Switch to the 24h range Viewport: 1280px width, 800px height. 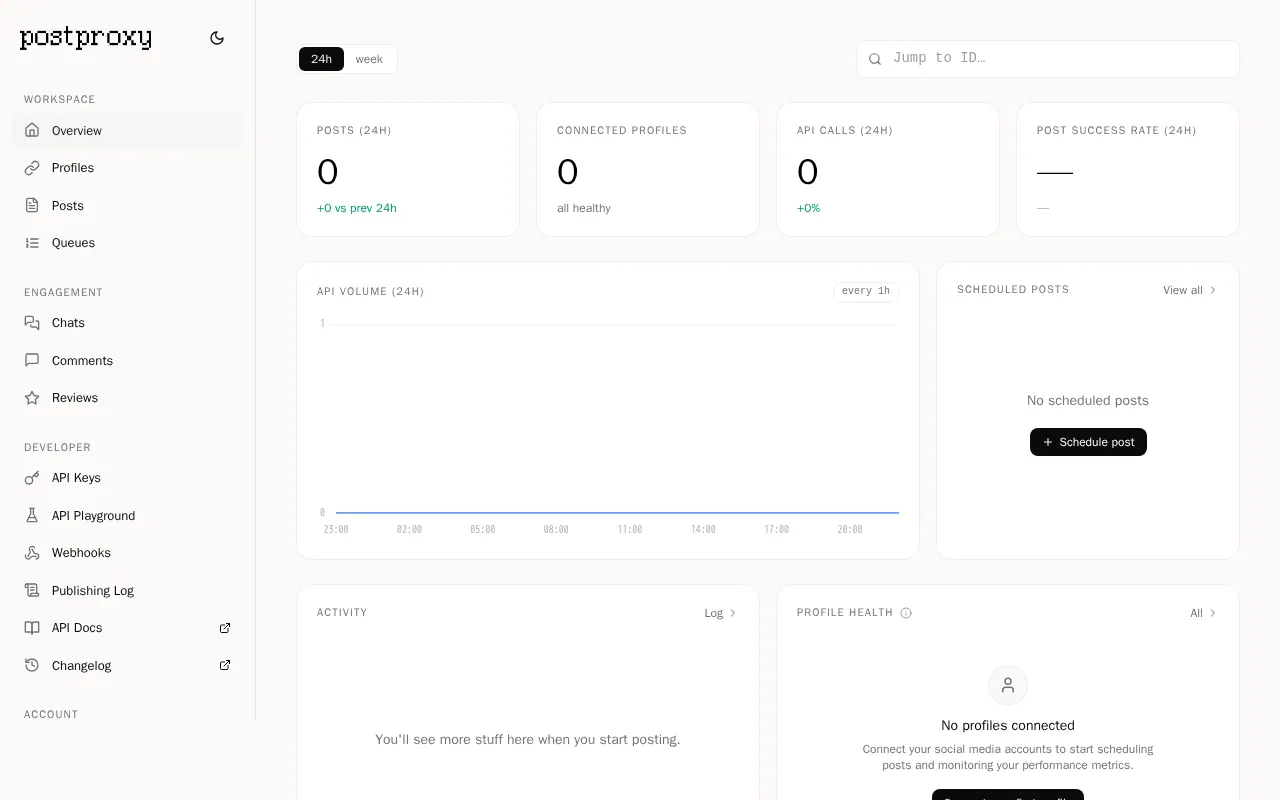click(321, 59)
